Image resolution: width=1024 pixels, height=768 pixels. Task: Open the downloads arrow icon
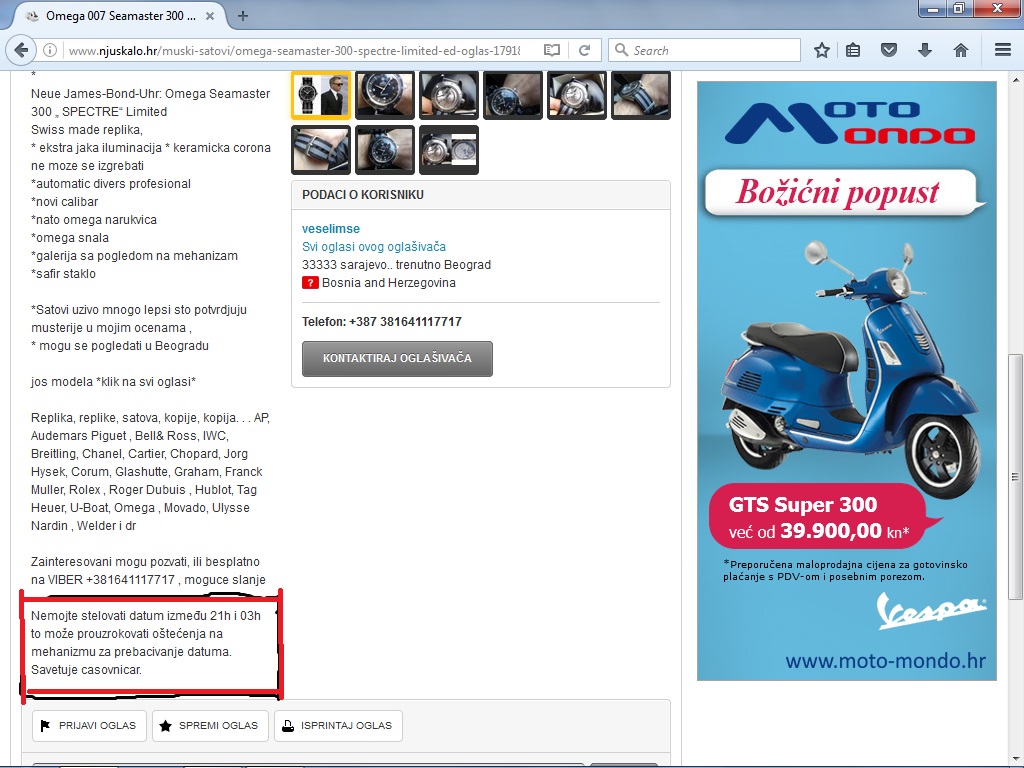(925, 50)
